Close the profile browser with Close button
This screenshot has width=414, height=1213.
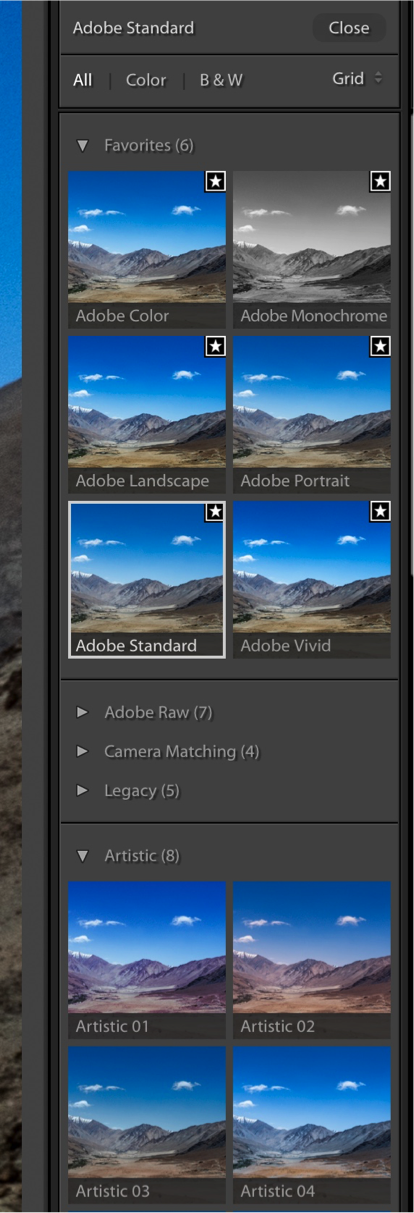pyautogui.click(x=348, y=28)
